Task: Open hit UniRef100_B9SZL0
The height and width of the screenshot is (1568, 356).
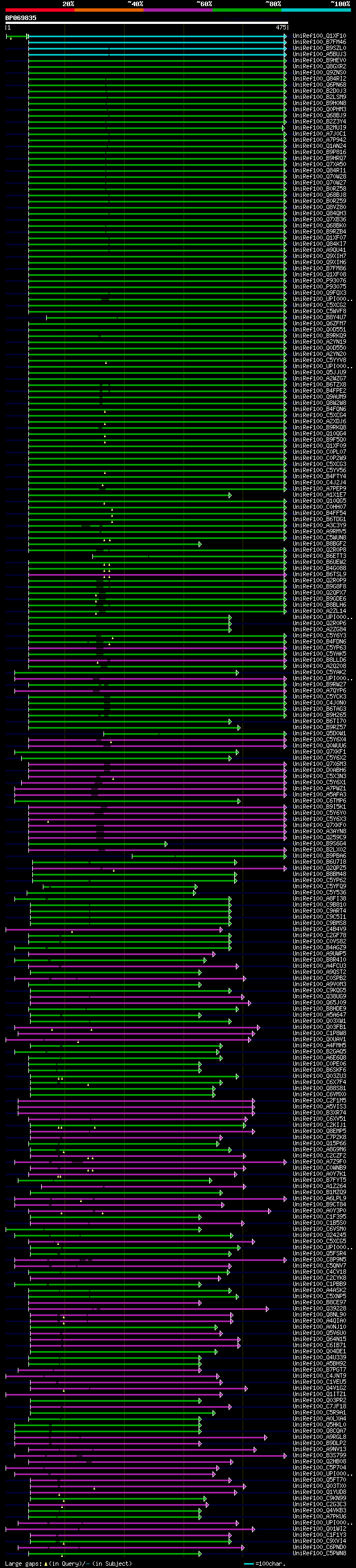Action: 319,48
